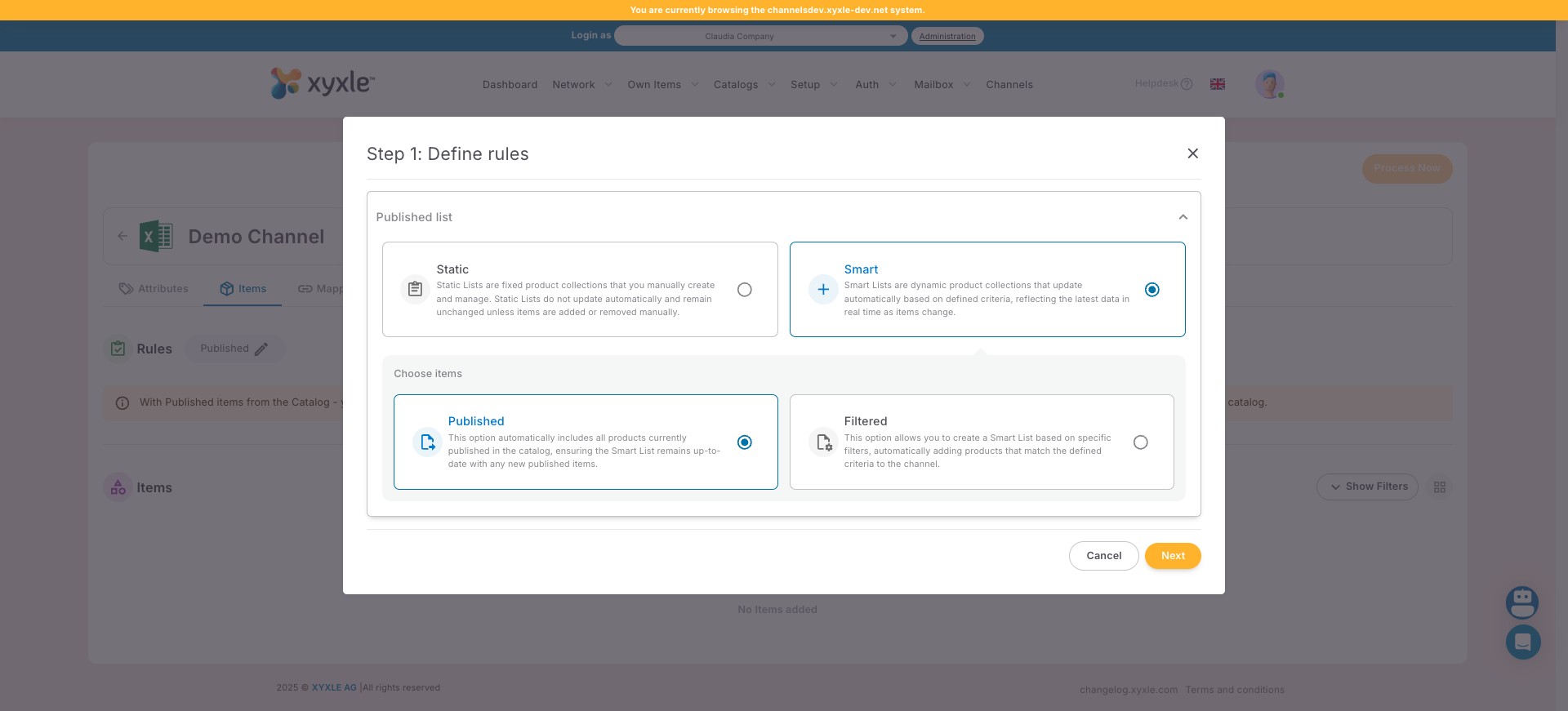The image size is (1568, 711).
Task: Click the 'No Items added' message
Action: click(x=777, y=610)
